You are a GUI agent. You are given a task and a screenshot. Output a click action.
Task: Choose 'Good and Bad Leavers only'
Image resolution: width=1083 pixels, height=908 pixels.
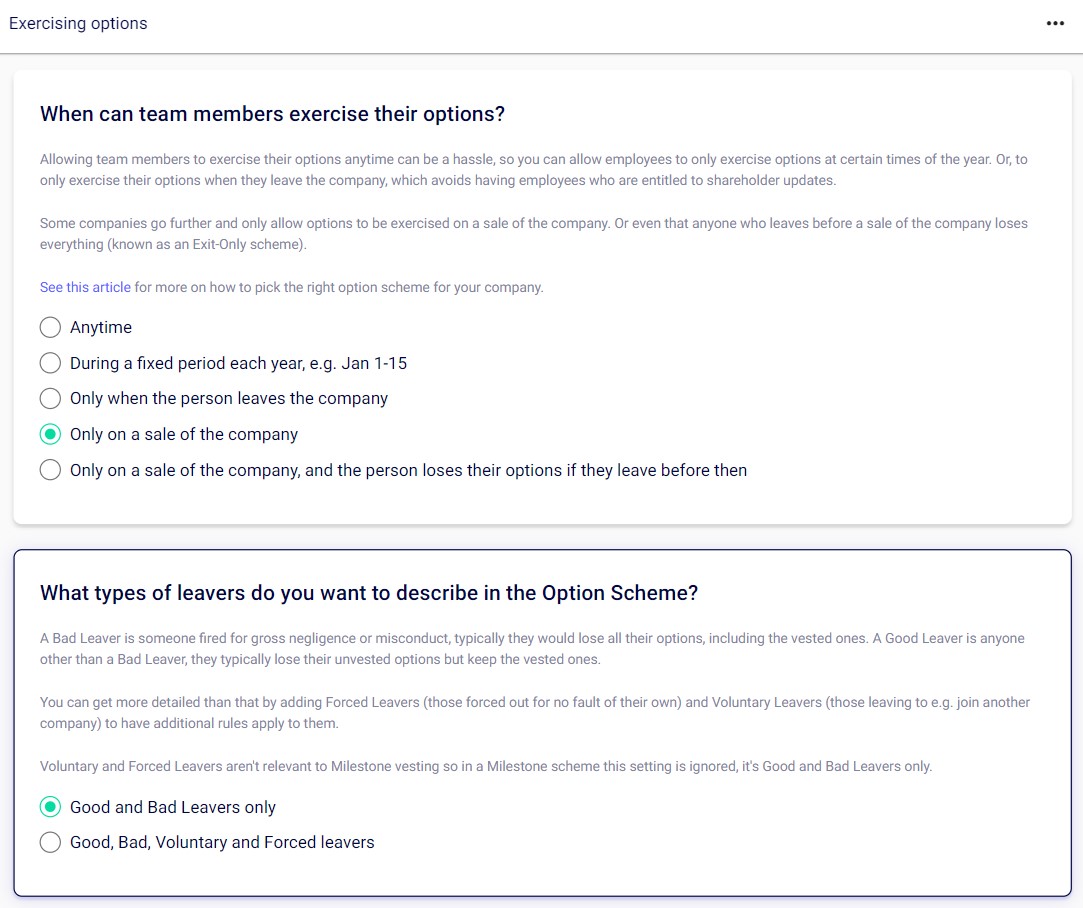click(x=50, y=807)
